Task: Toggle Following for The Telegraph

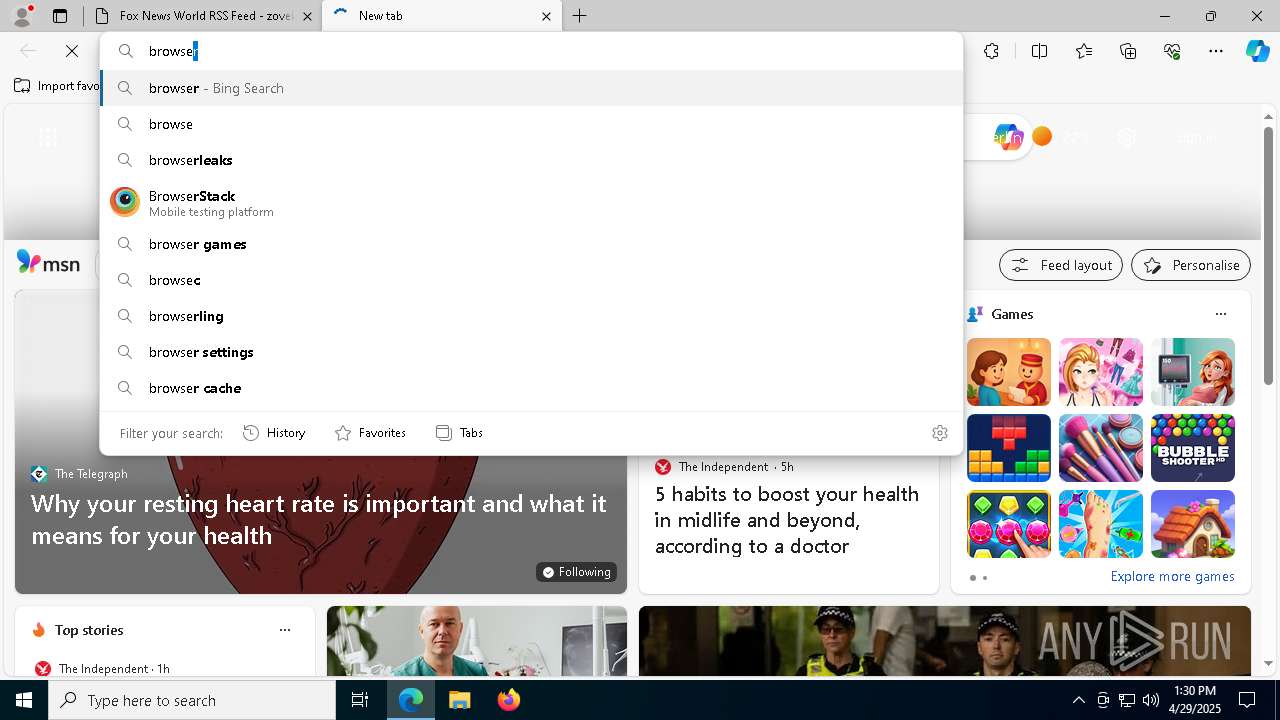Action: [x=576, y=572]
